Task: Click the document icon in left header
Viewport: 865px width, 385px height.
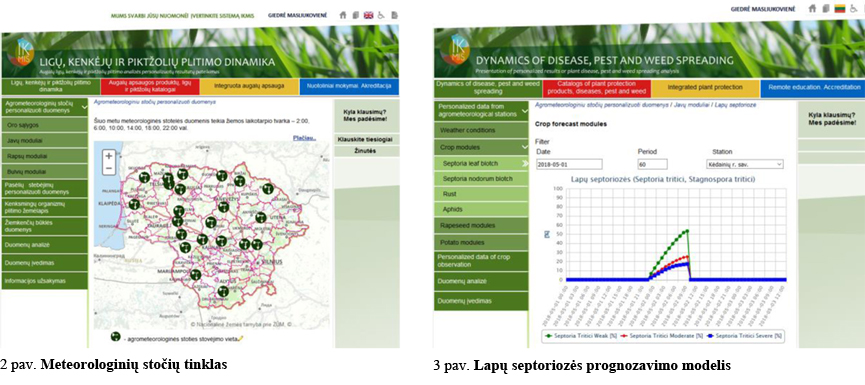Action: tap(394, 15)
